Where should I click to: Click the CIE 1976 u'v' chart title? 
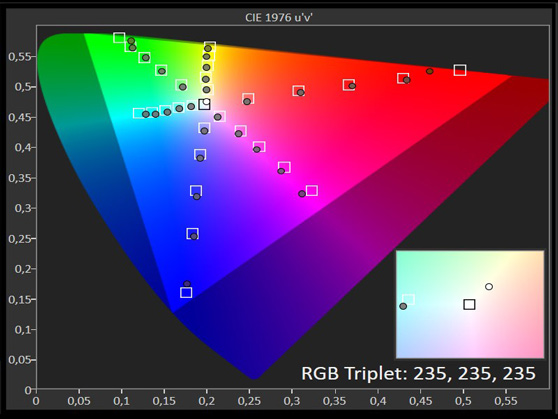pos(279,17)
